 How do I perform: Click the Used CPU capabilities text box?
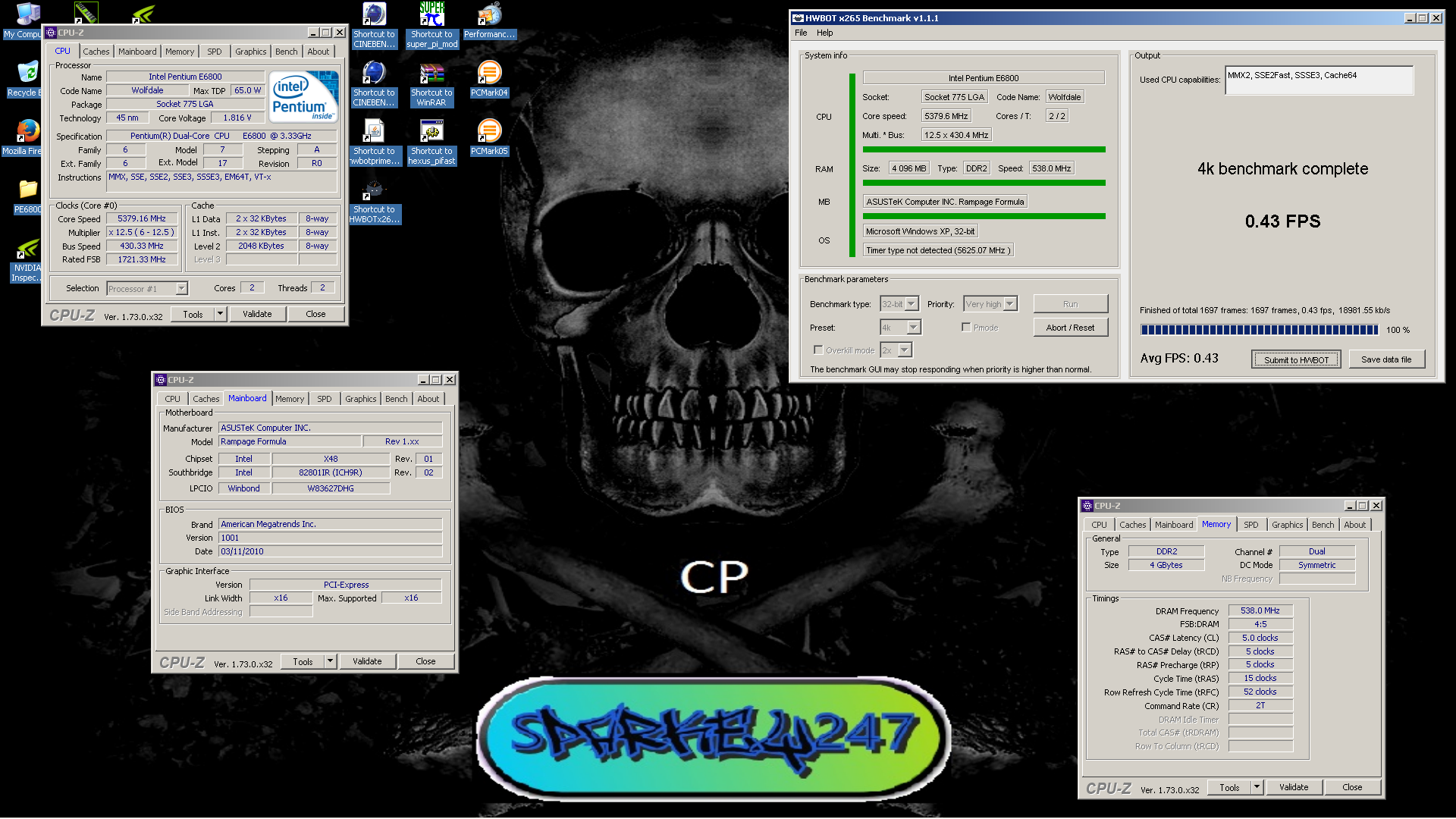coord(1319,80)
